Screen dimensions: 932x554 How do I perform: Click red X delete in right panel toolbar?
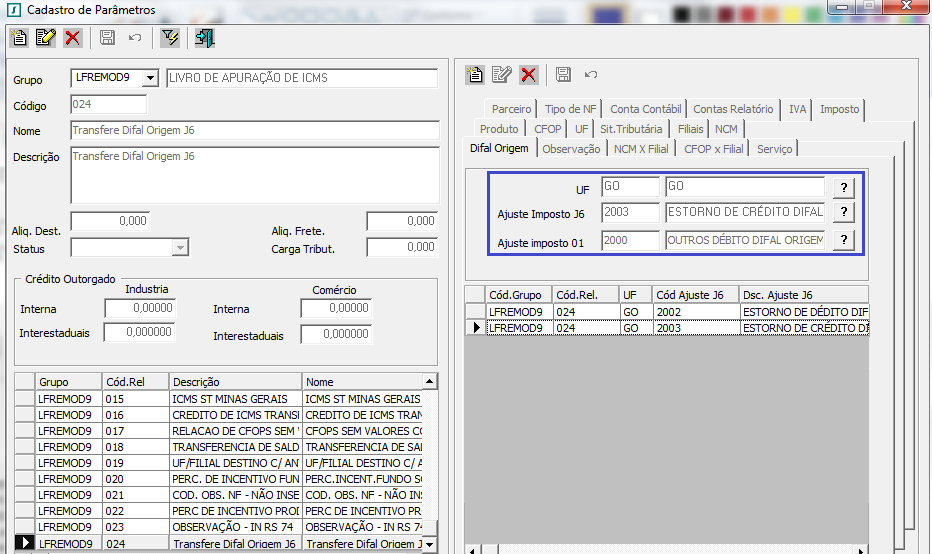[x=528, y=74]
